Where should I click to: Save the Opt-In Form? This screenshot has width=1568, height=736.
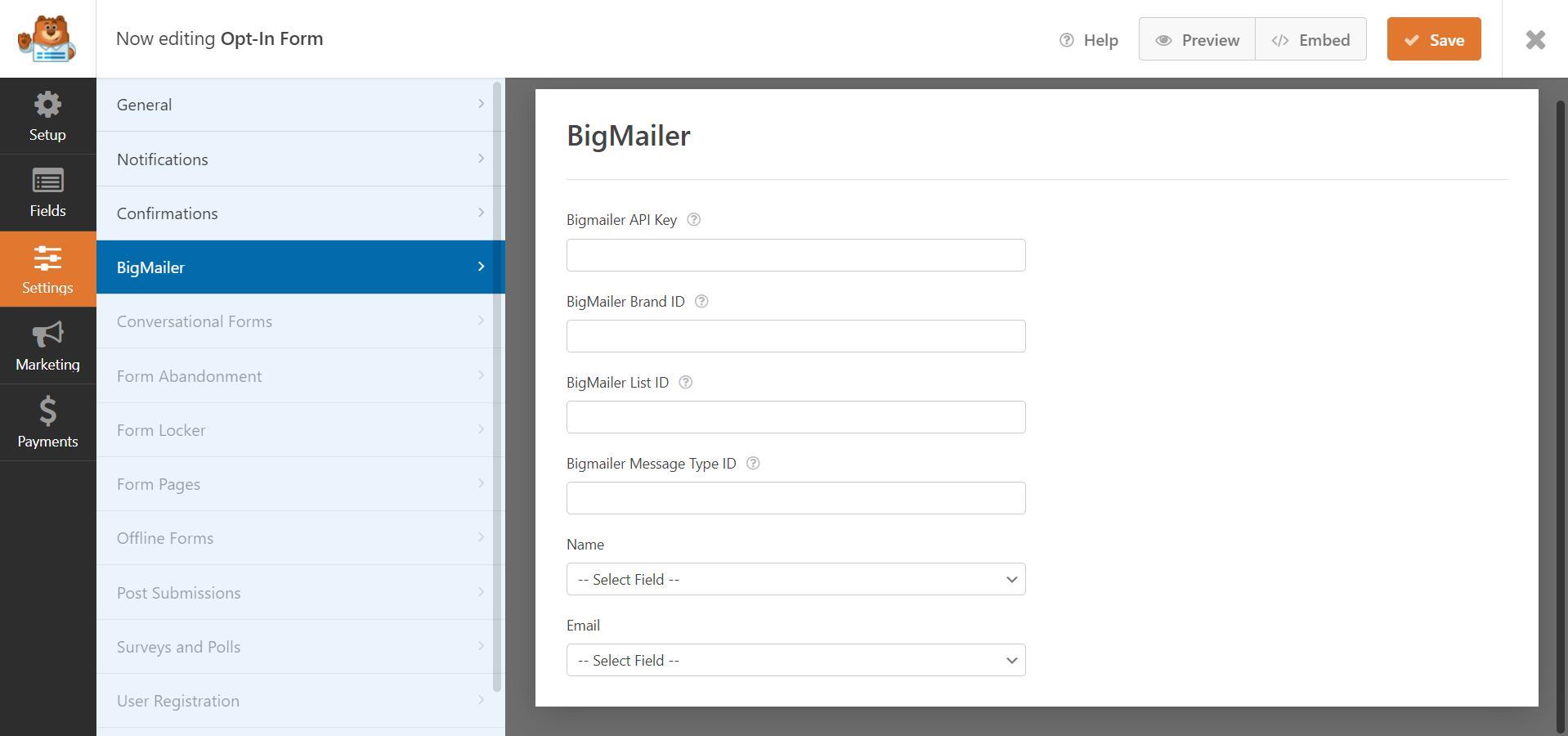(1434, 39)
